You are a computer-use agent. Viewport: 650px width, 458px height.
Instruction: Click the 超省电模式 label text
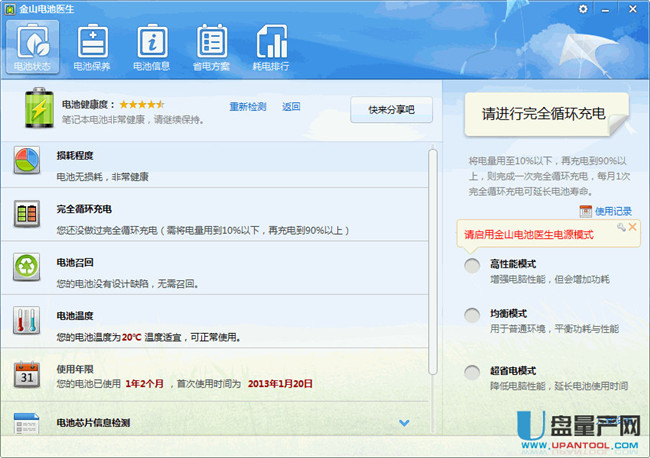click(x=513, y=371)
